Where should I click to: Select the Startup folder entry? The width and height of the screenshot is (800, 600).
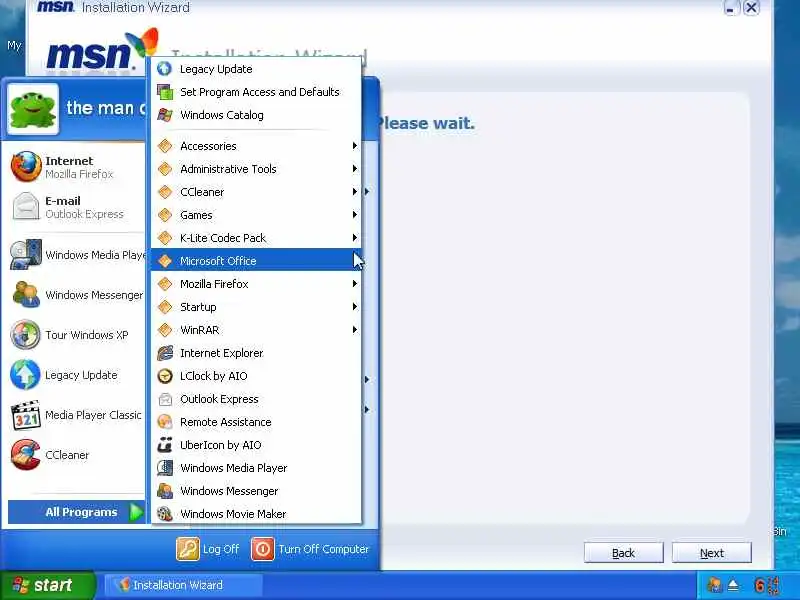point(256,307)
